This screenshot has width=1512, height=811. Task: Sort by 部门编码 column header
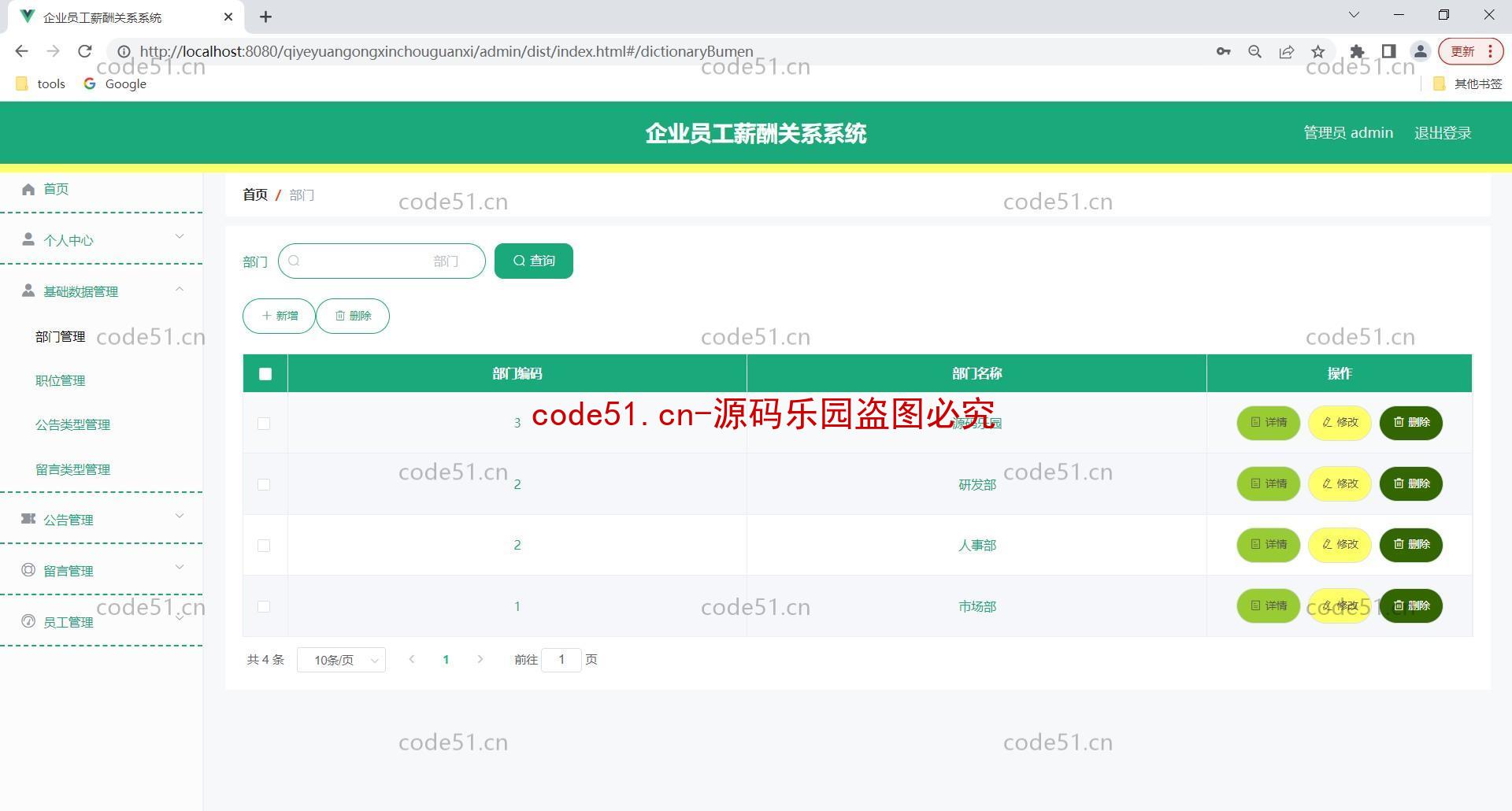click(x=517, y=373)
